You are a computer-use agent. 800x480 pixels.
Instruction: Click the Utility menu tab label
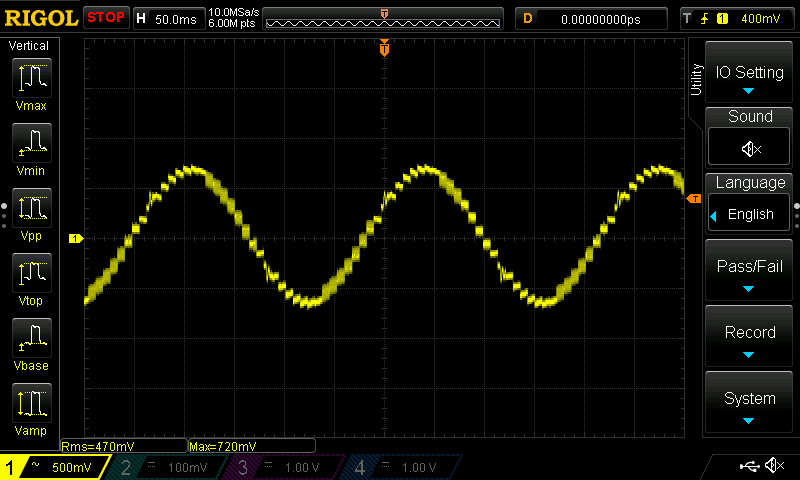696,80
